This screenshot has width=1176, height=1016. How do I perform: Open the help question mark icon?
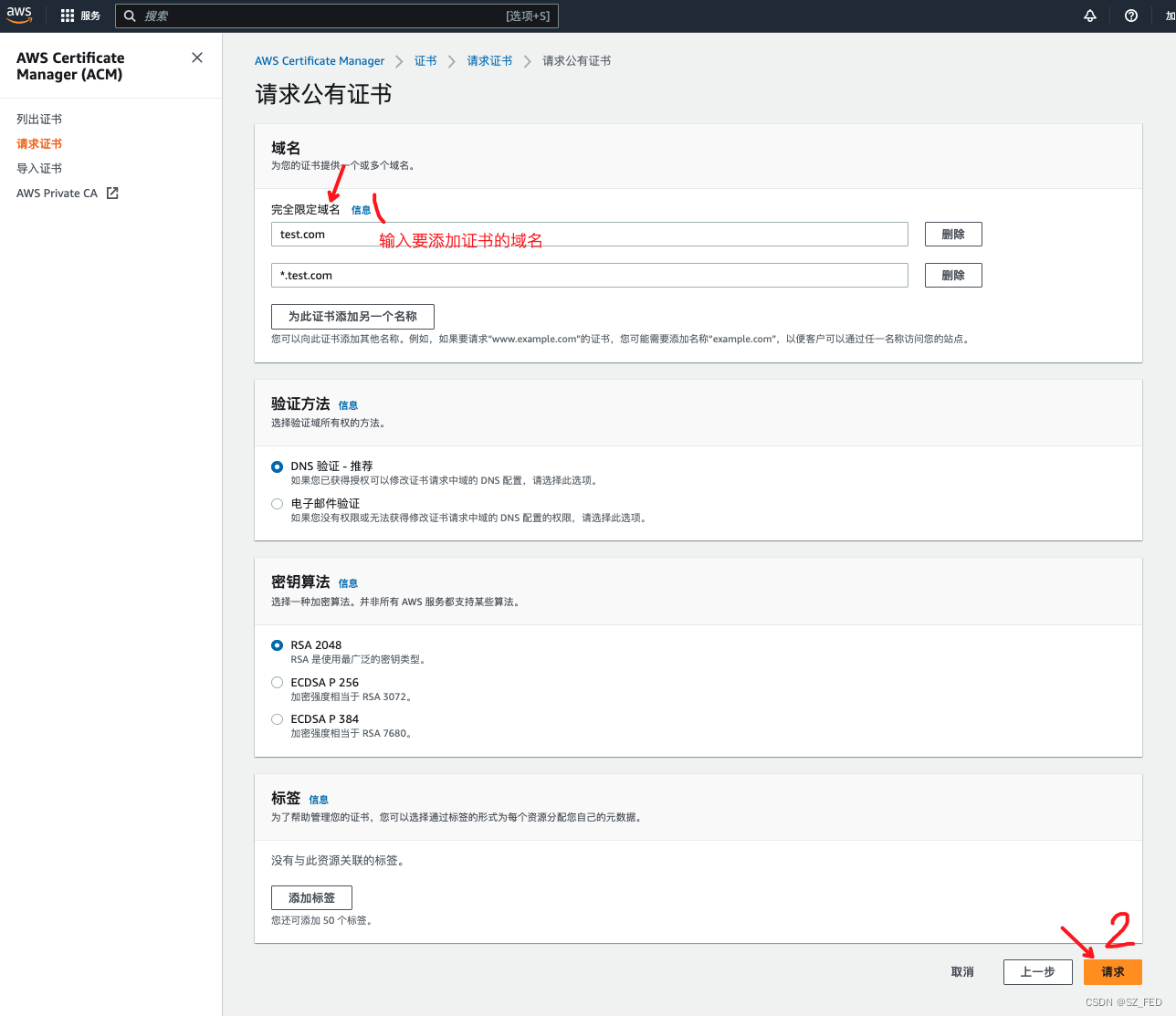coord(1131,16)
